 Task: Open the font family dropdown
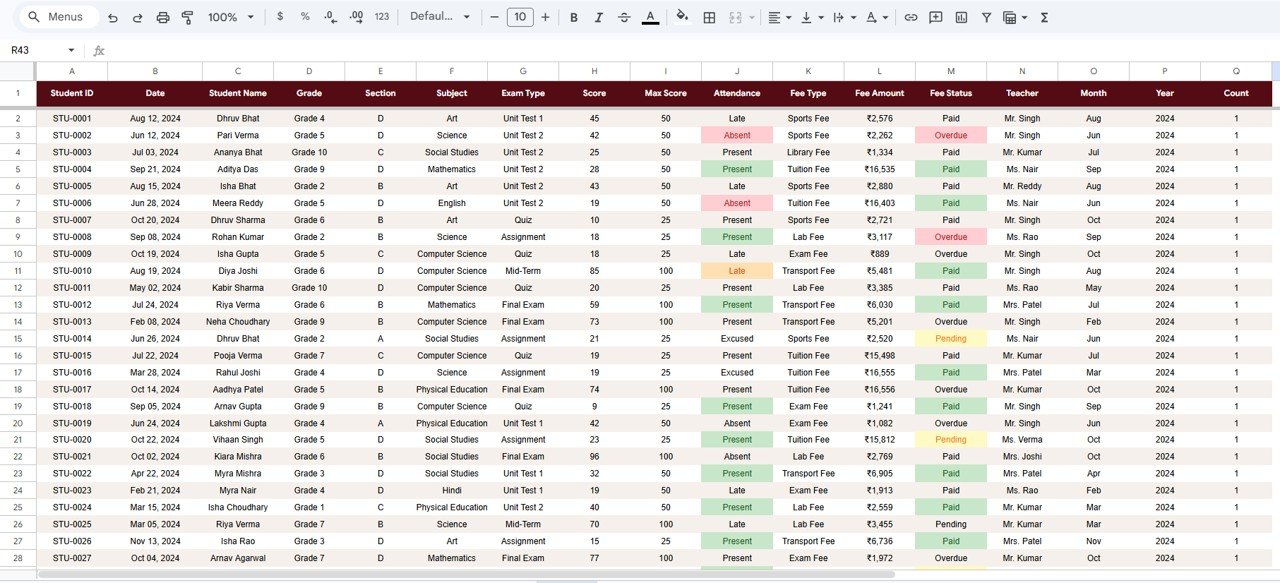[440, 17]
